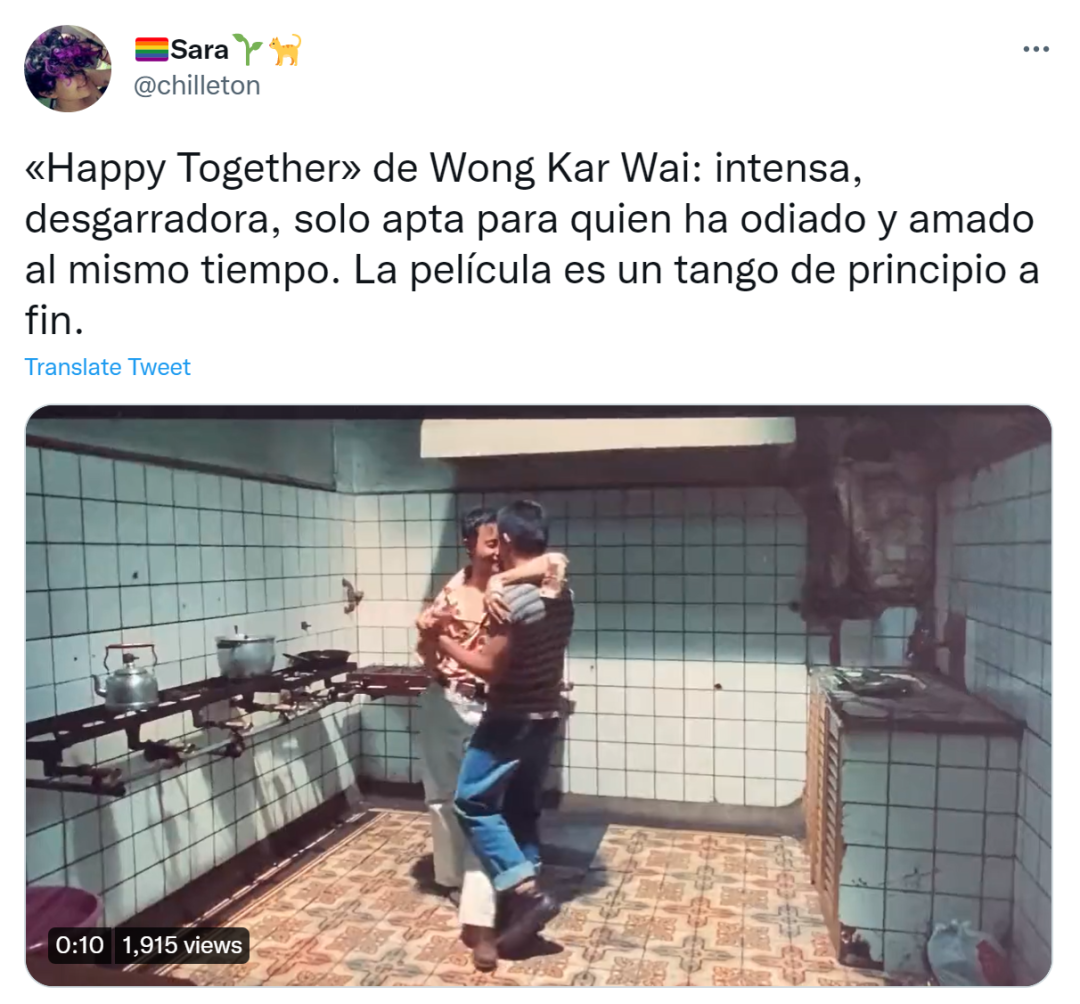Click the display name Sara

click(x=199, y=50)
